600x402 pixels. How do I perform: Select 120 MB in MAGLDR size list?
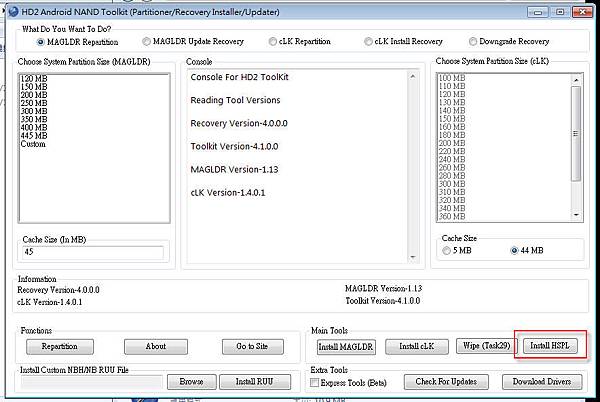(x=34, y=79)
